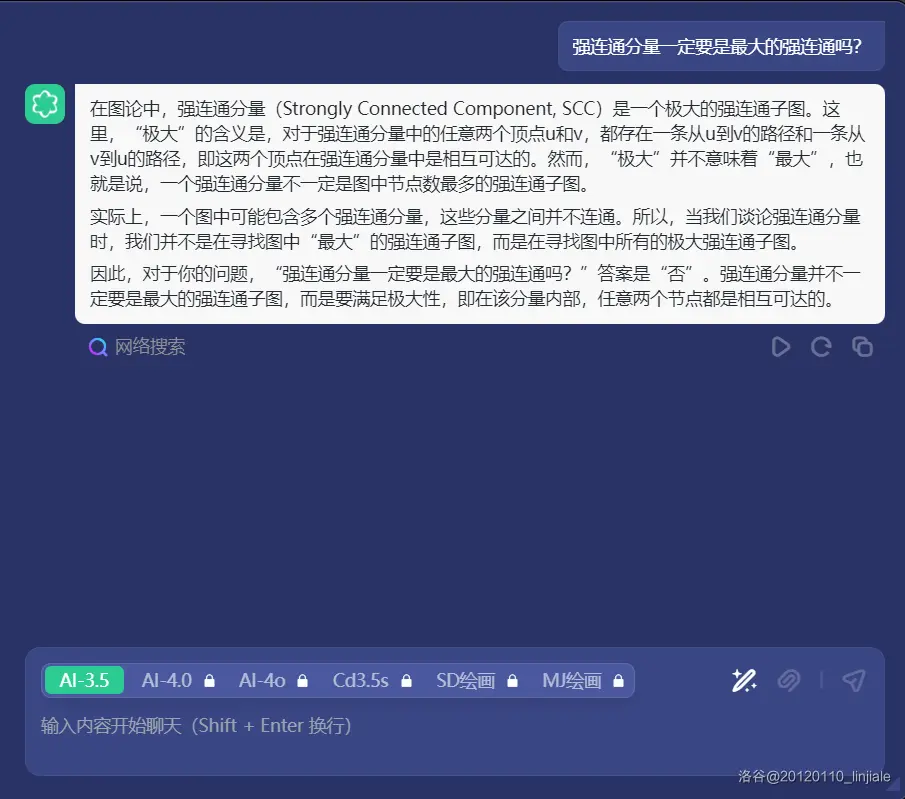Open the SD绘画 drawing mode
Screen dimensions: 905x799
pos(476,681)
